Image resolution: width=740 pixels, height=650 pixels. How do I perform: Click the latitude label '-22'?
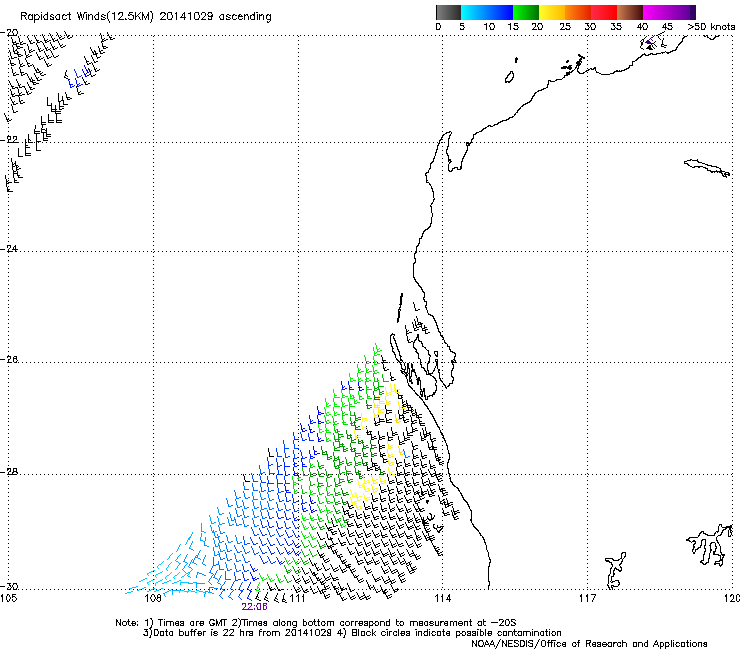click(x=10, y=140)
